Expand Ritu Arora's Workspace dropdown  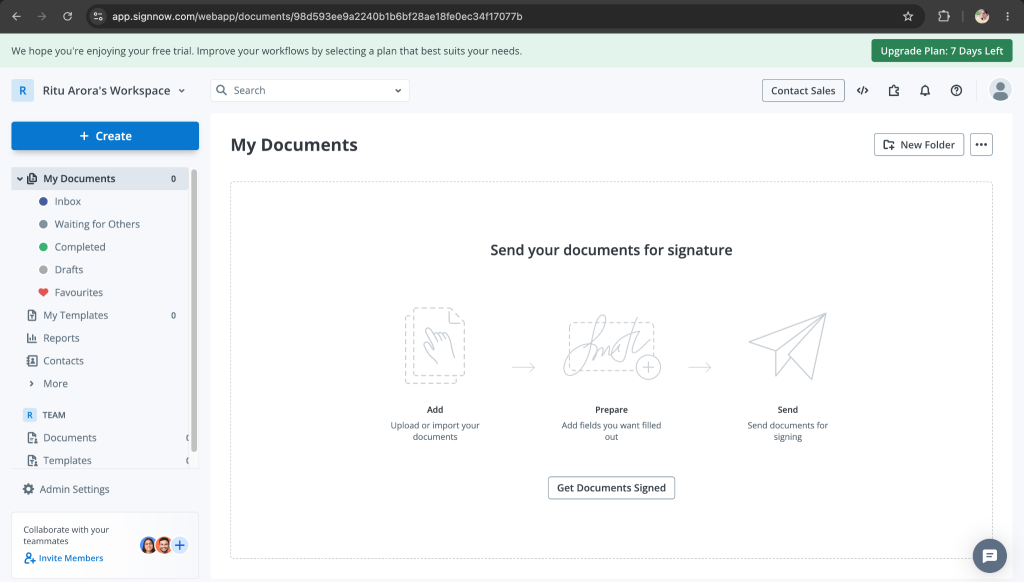tap(182, 91)
